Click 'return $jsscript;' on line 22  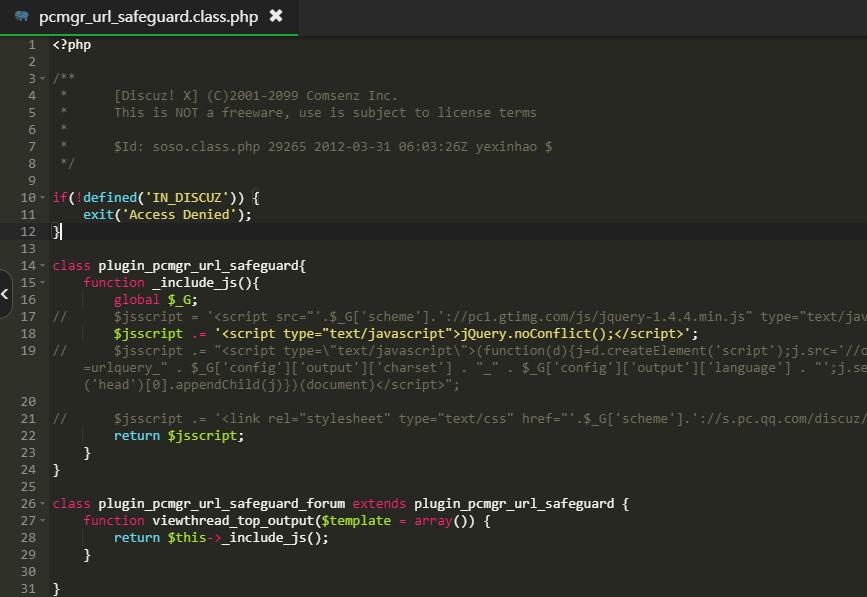coord(179,436)
